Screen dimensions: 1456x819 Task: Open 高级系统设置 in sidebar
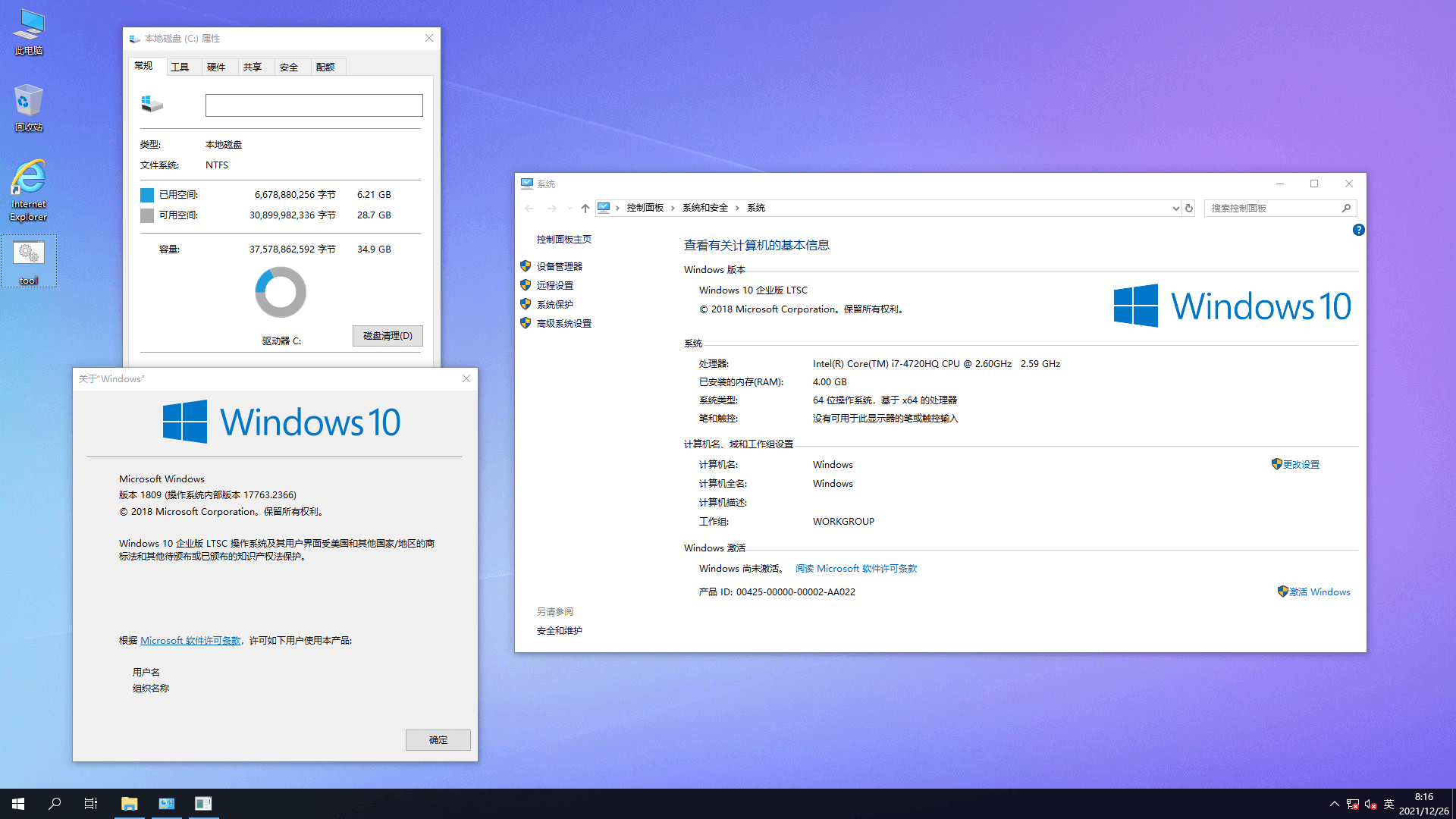click(x=563, y=323)
